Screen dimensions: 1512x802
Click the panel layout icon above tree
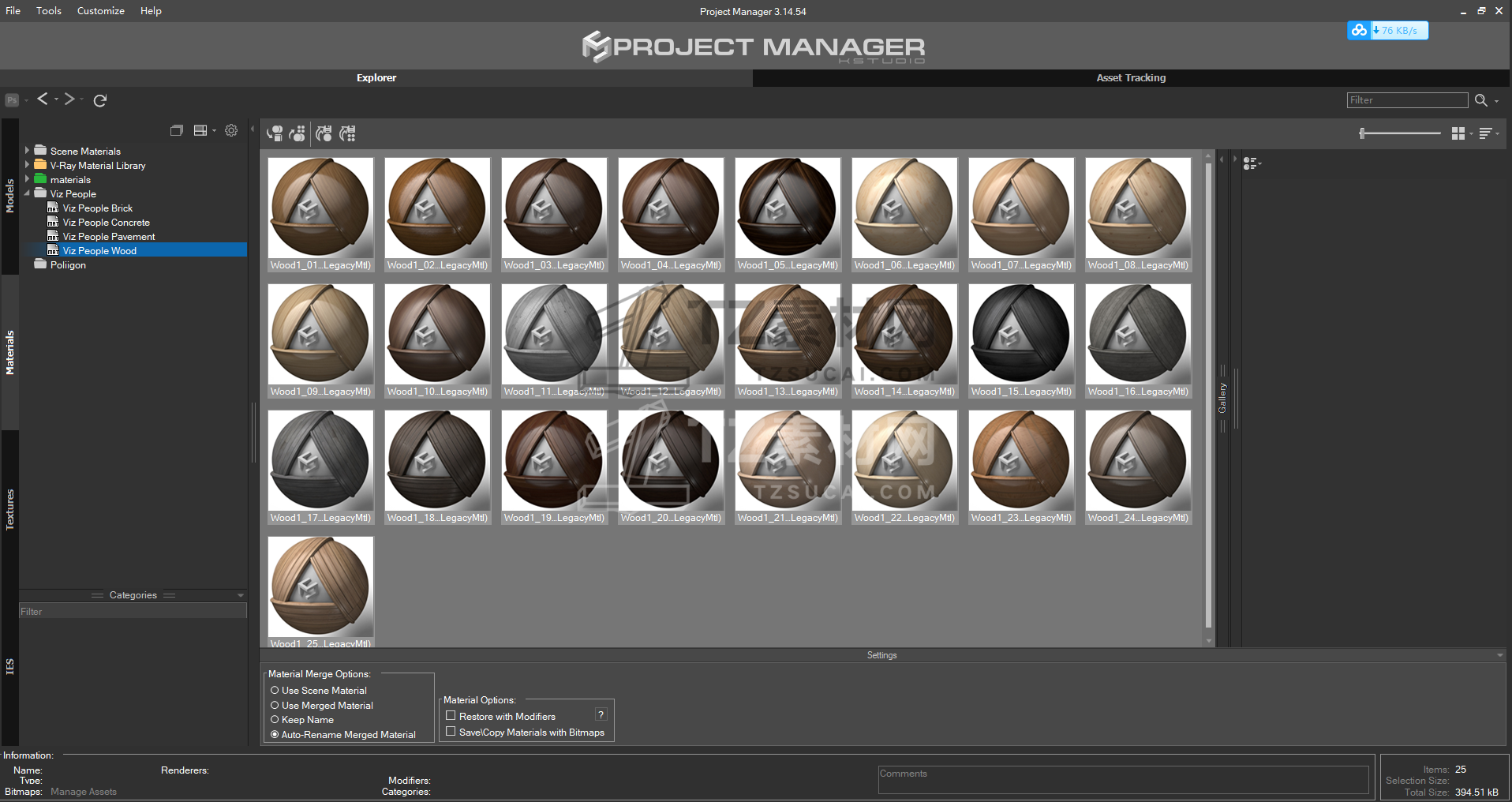(200, 131)
